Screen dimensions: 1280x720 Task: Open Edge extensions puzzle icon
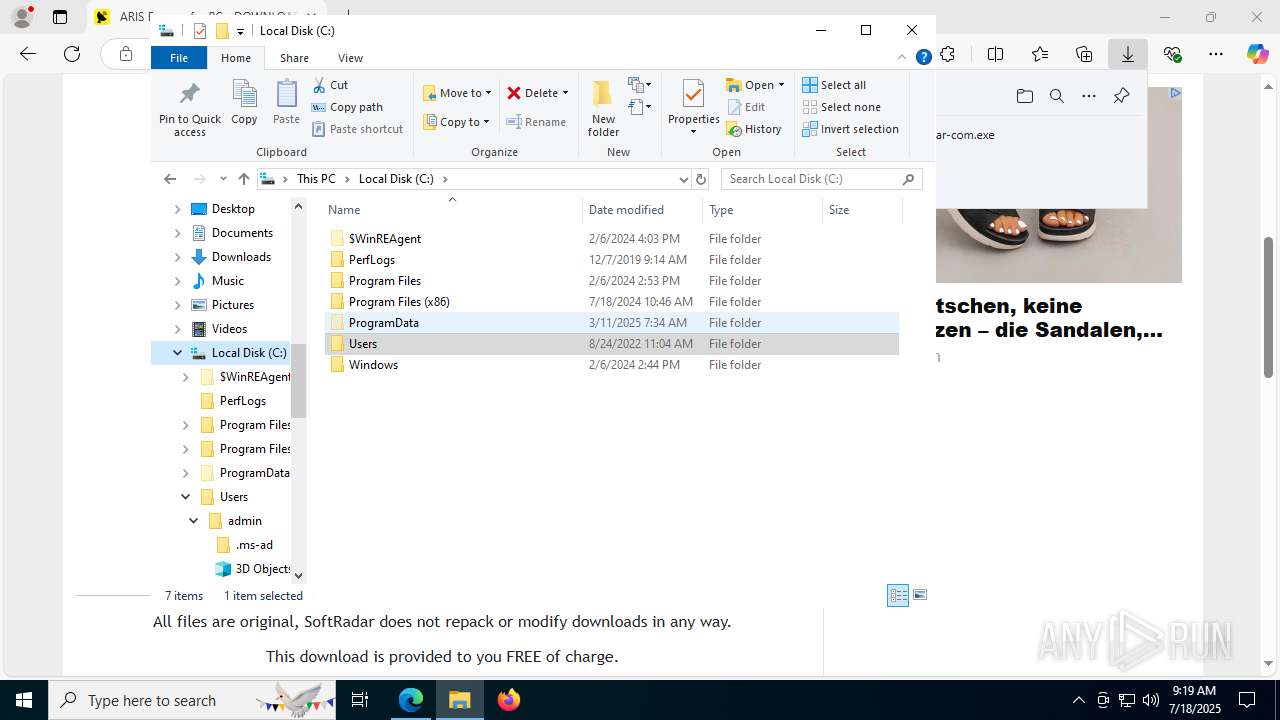tap(948, 54)
